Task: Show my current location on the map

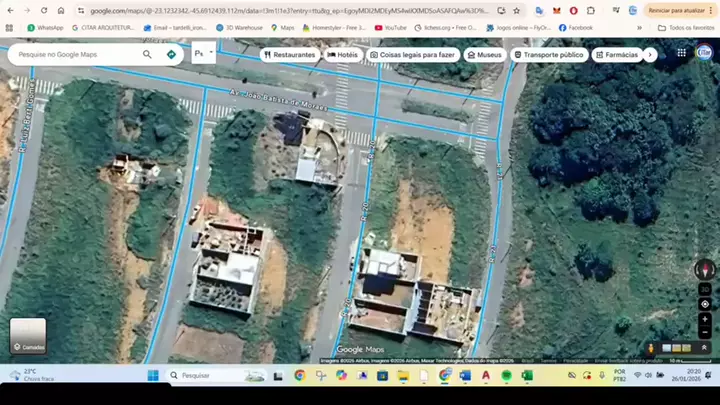Action: click(704, 304)
